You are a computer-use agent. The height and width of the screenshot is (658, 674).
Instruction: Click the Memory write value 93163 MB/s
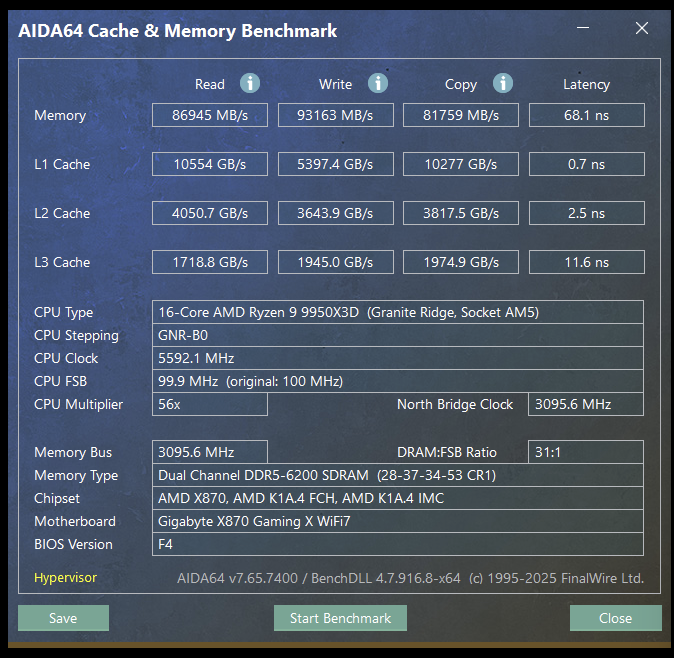tap(336, 115)
